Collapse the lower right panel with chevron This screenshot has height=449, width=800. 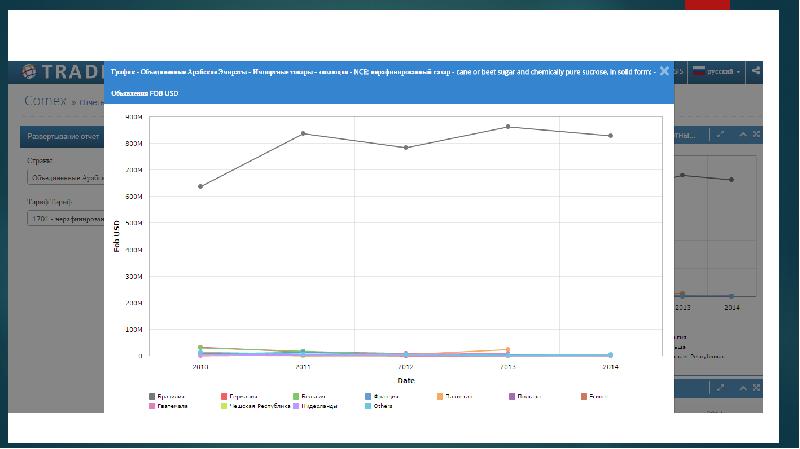[743, 388]
